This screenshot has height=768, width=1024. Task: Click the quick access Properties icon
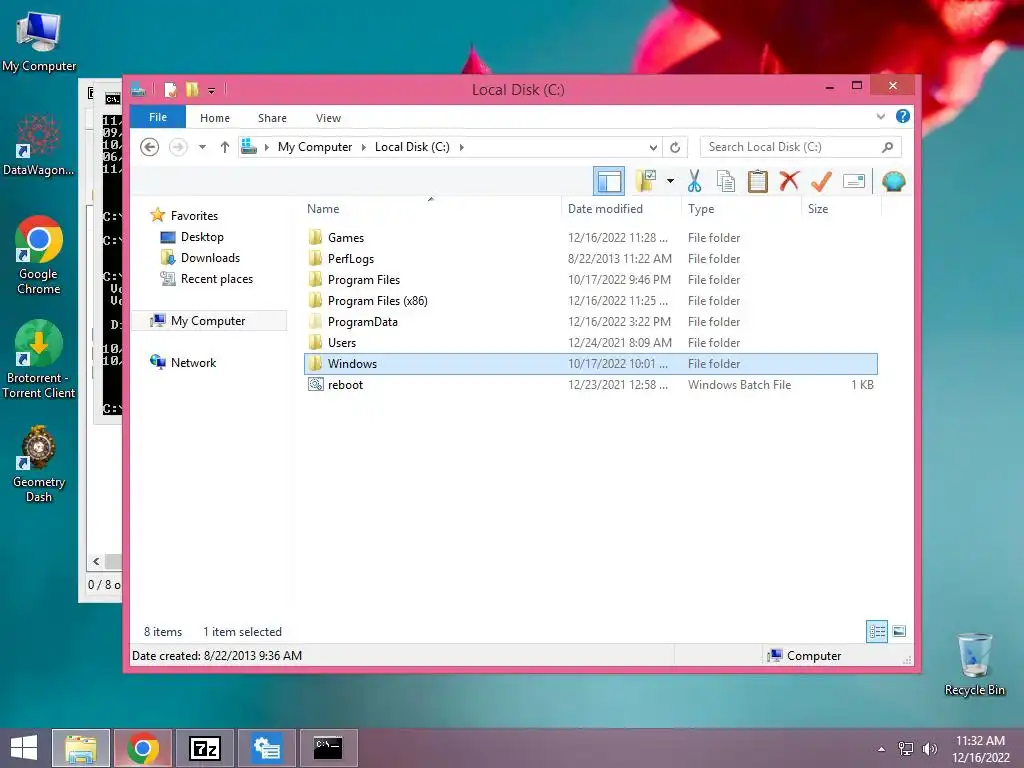pos(170,89)
